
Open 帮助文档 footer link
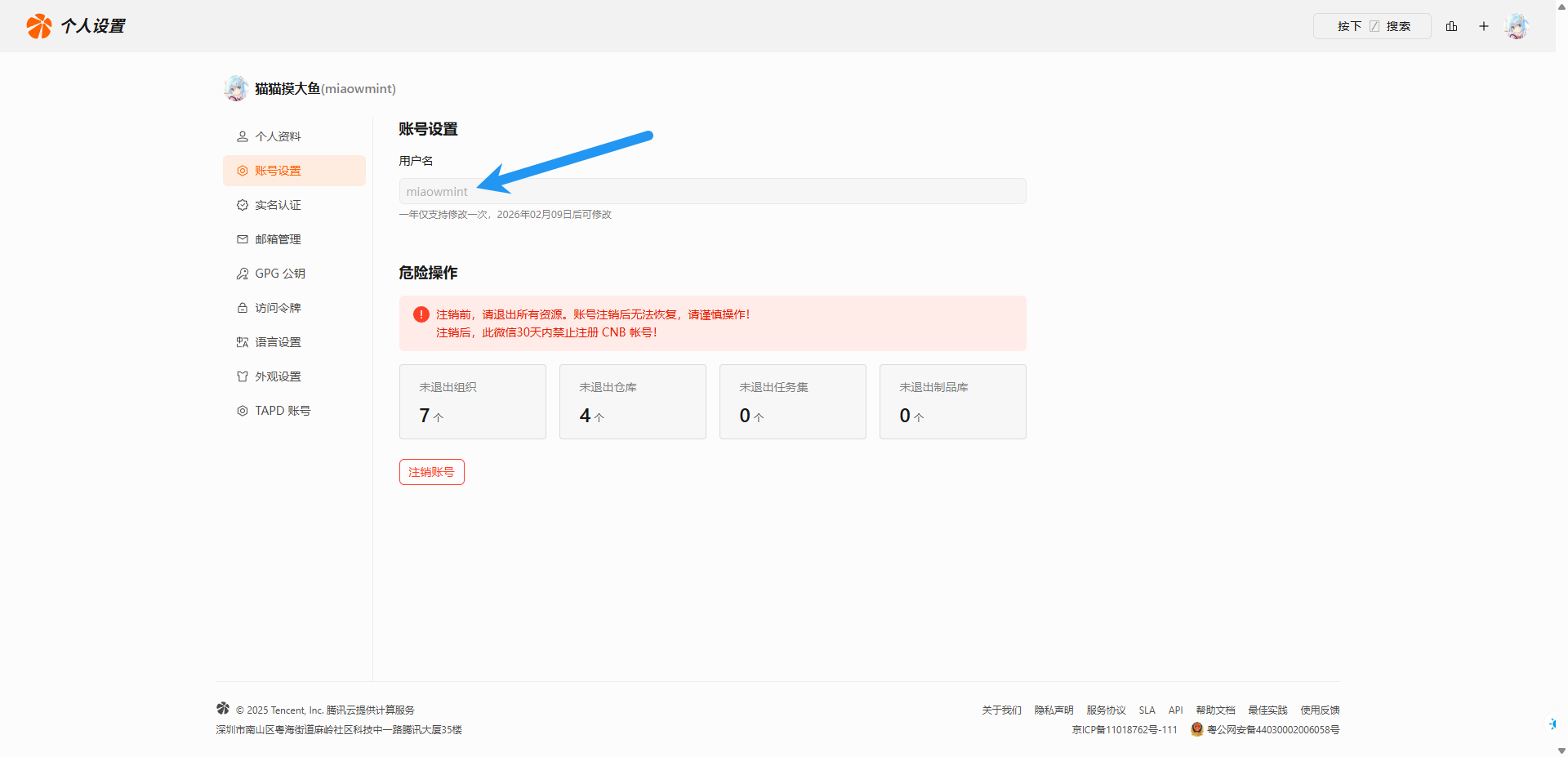(1215, 710)
